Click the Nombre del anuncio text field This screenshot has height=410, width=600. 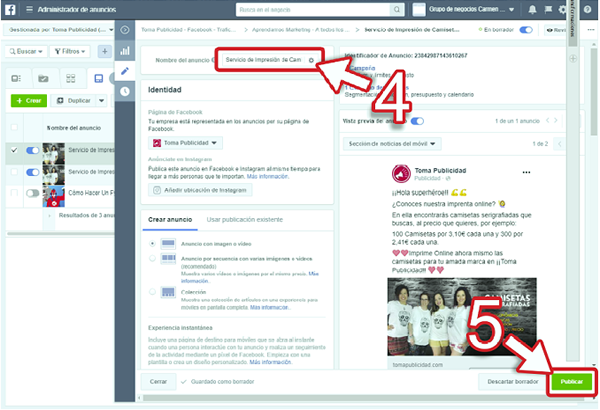click(264, 60)
